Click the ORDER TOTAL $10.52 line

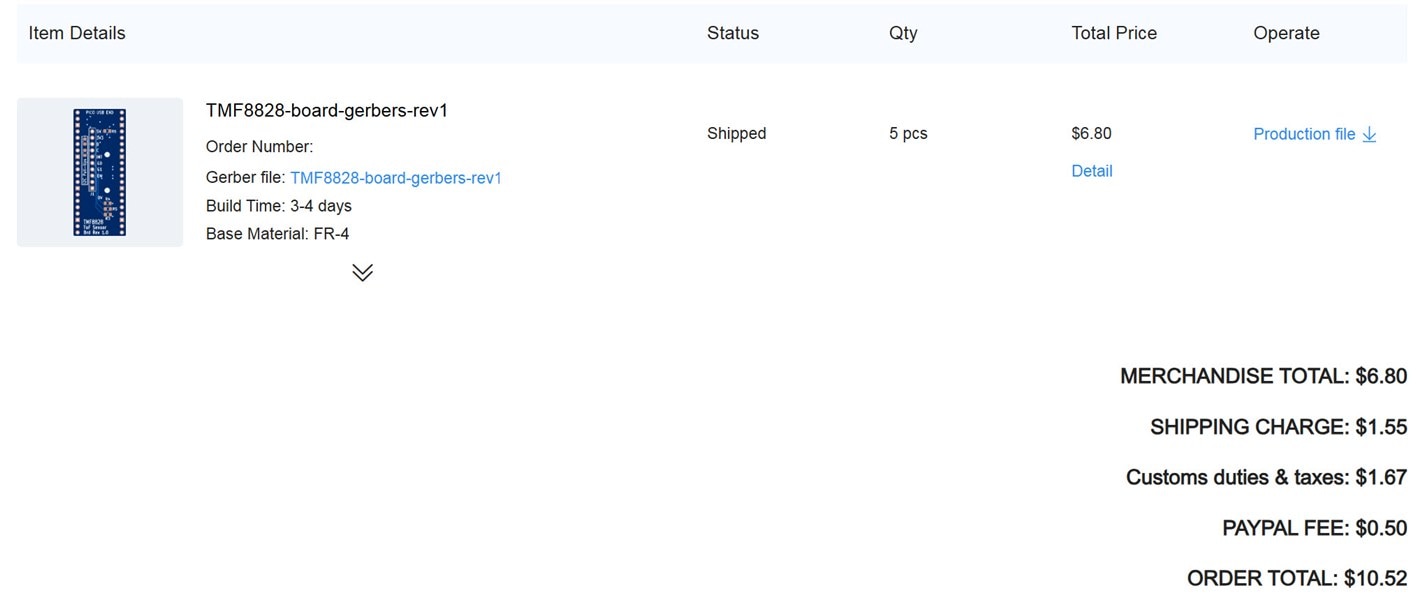pos(1297,578)
